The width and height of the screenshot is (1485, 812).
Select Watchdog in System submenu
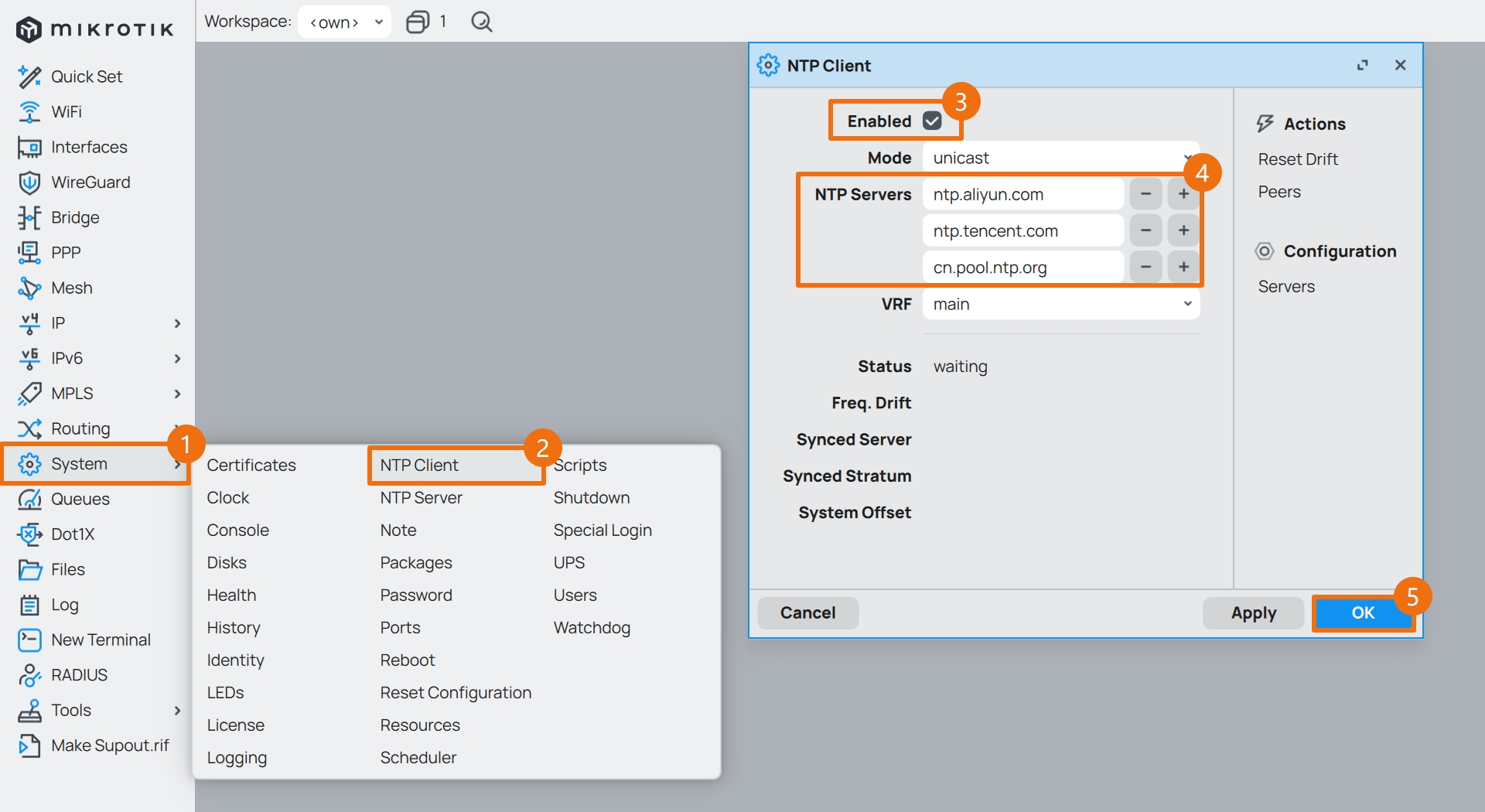(592, 627)
